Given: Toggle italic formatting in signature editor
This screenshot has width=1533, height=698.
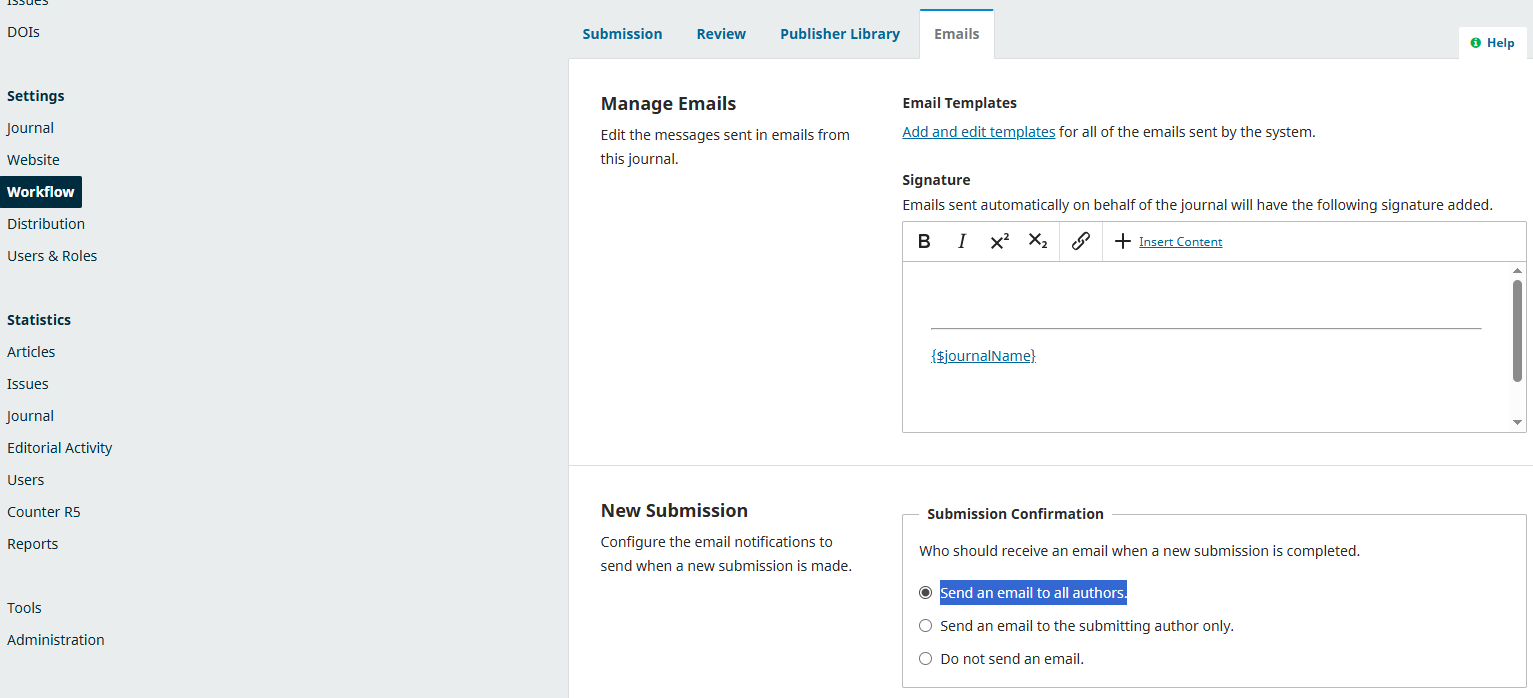Looking at the screenshot, I should [962, 241].
